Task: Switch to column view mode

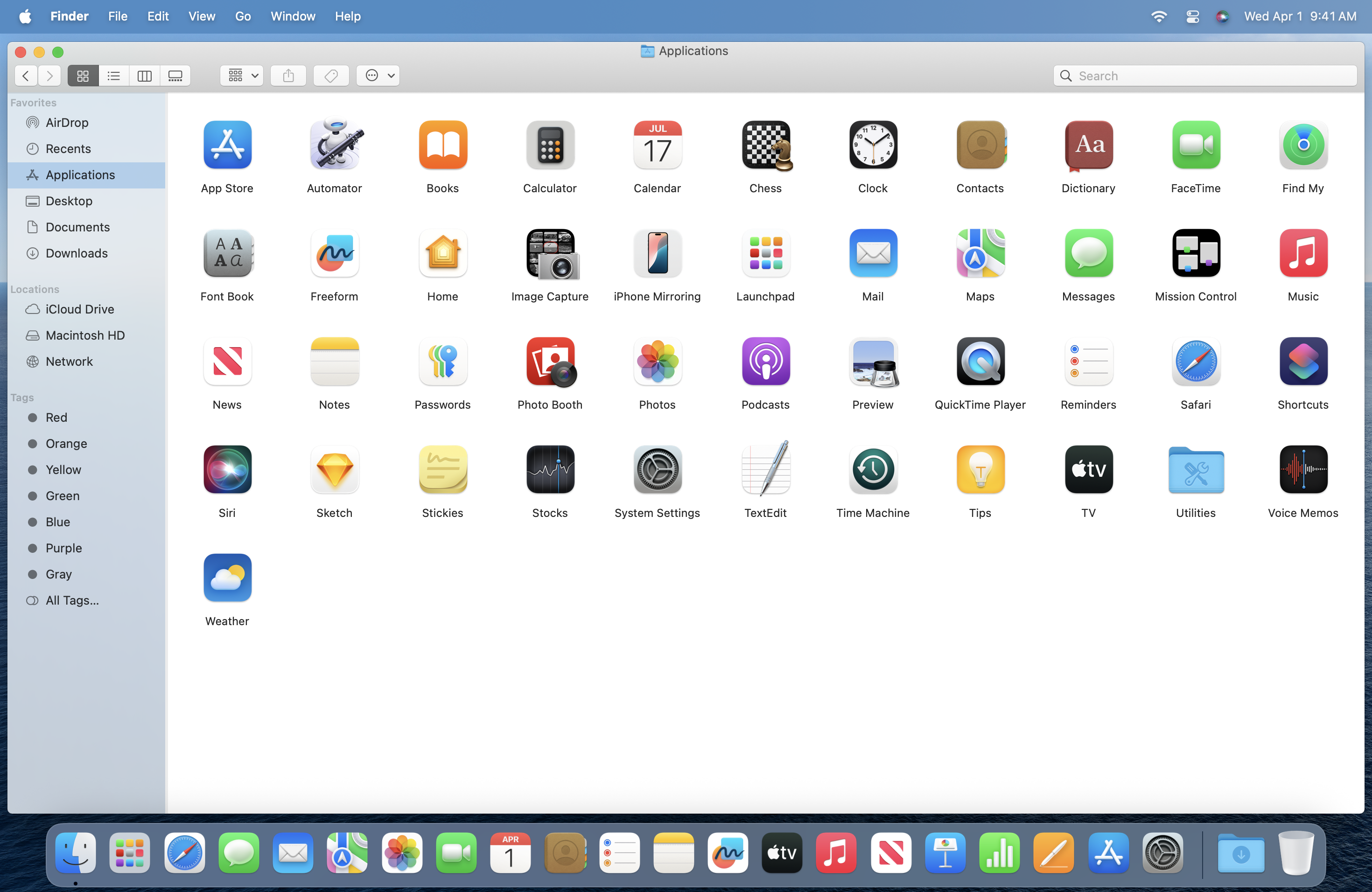Action: (144, 76)
